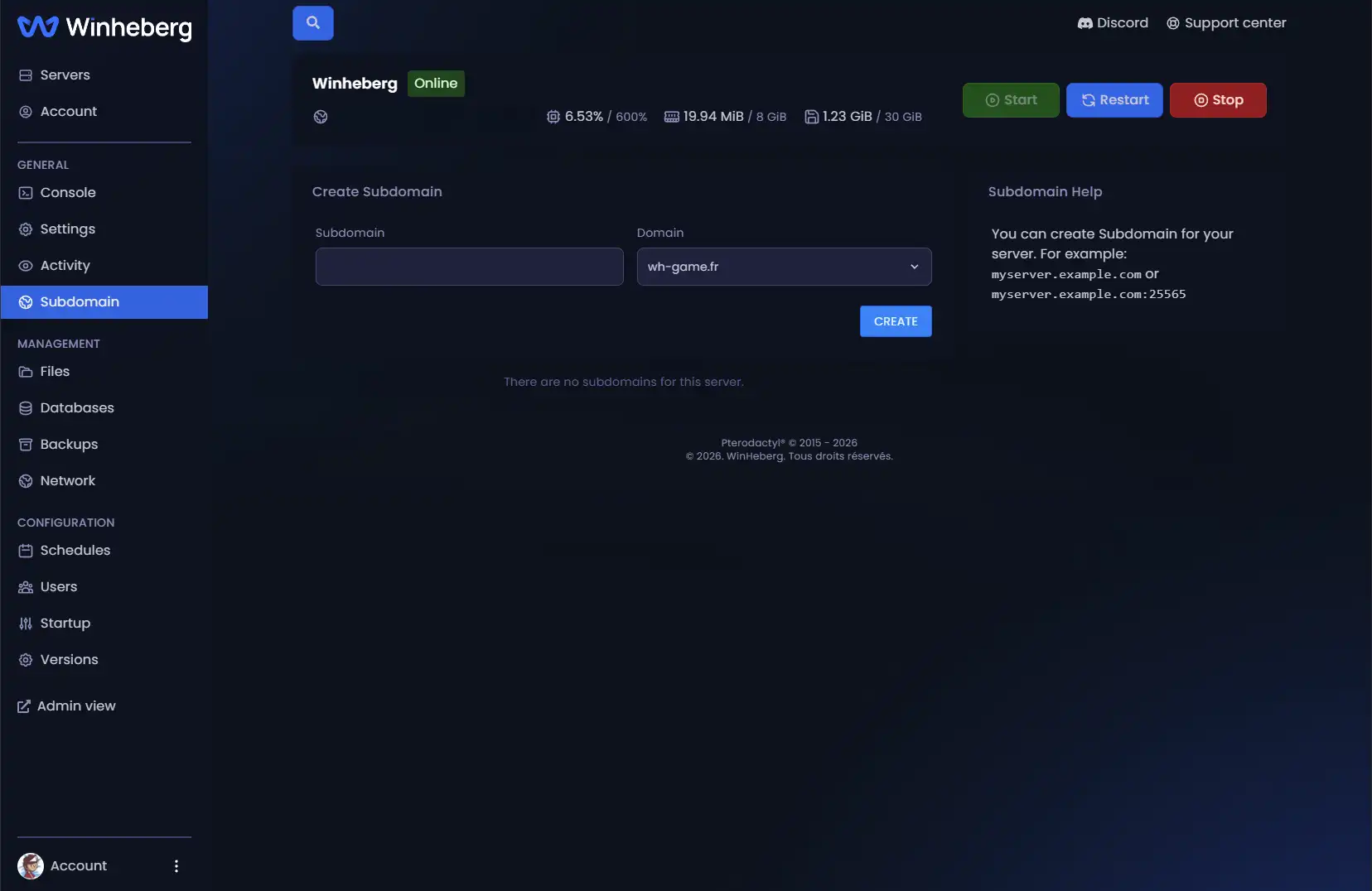Screen dimensions: 1372x891
Task: Click the "1.23 GiB" disk value
Action: [848, 117]
